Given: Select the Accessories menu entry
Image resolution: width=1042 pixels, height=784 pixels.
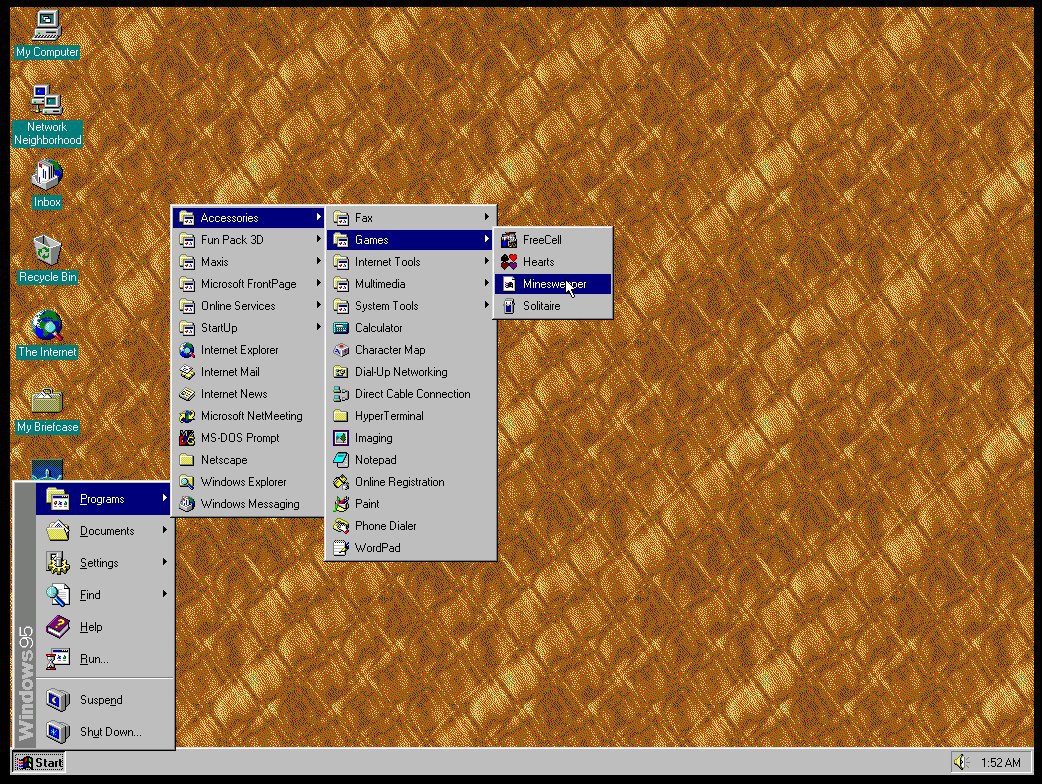Looking at the screenshot, I should (x=248, y=217).
